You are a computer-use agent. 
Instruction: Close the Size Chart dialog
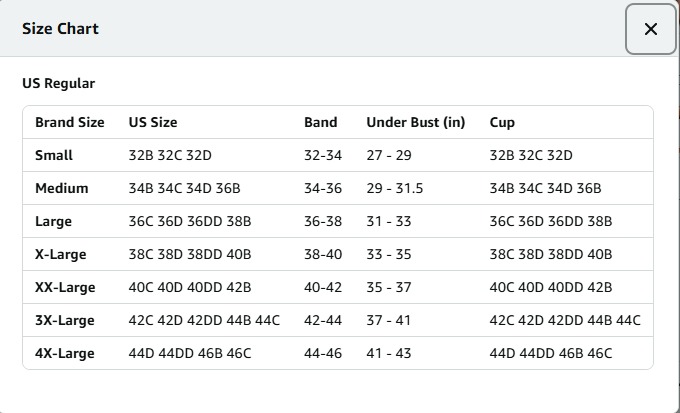coord(651,29)
